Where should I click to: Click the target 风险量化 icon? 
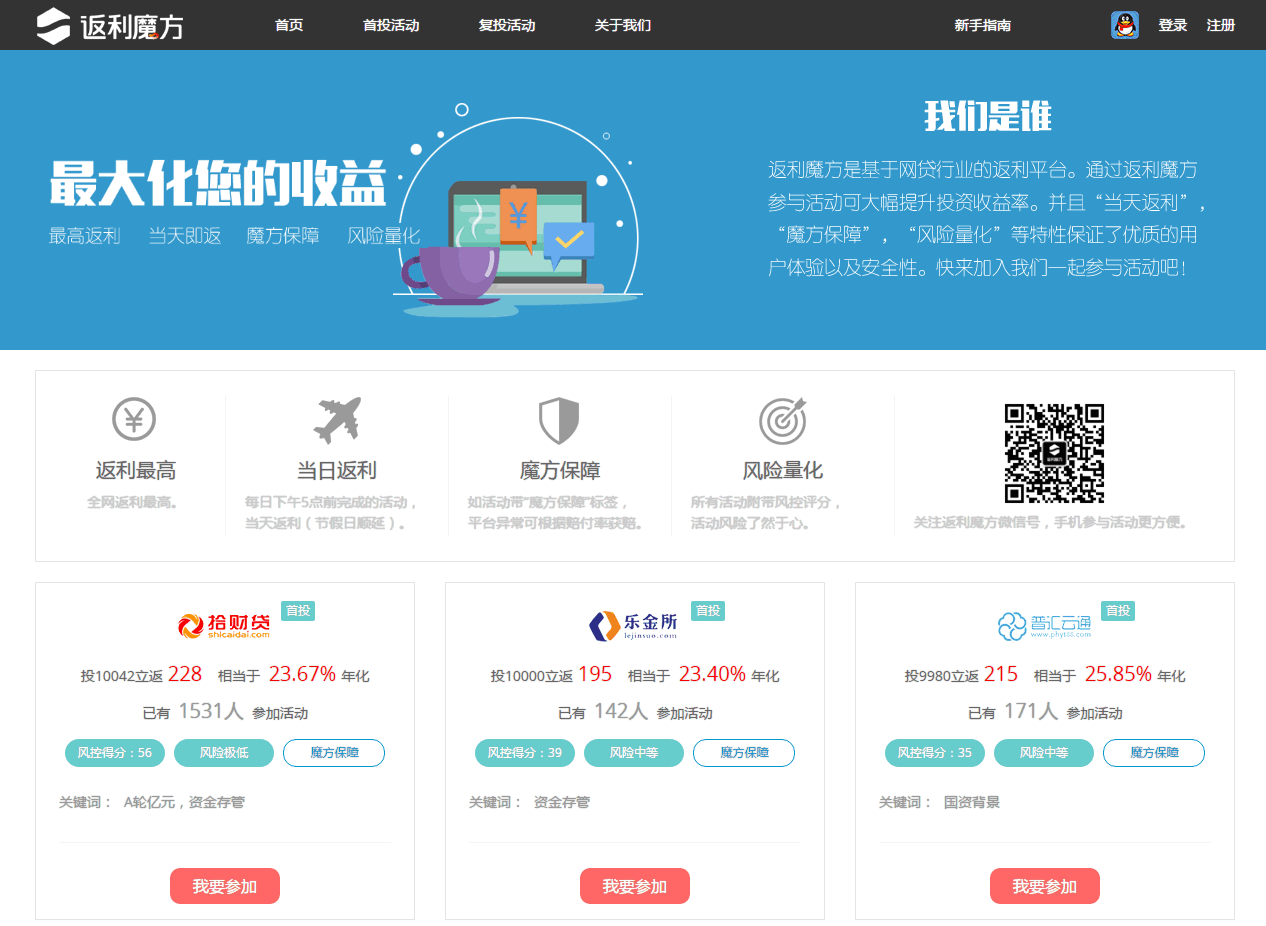point(782,420)
